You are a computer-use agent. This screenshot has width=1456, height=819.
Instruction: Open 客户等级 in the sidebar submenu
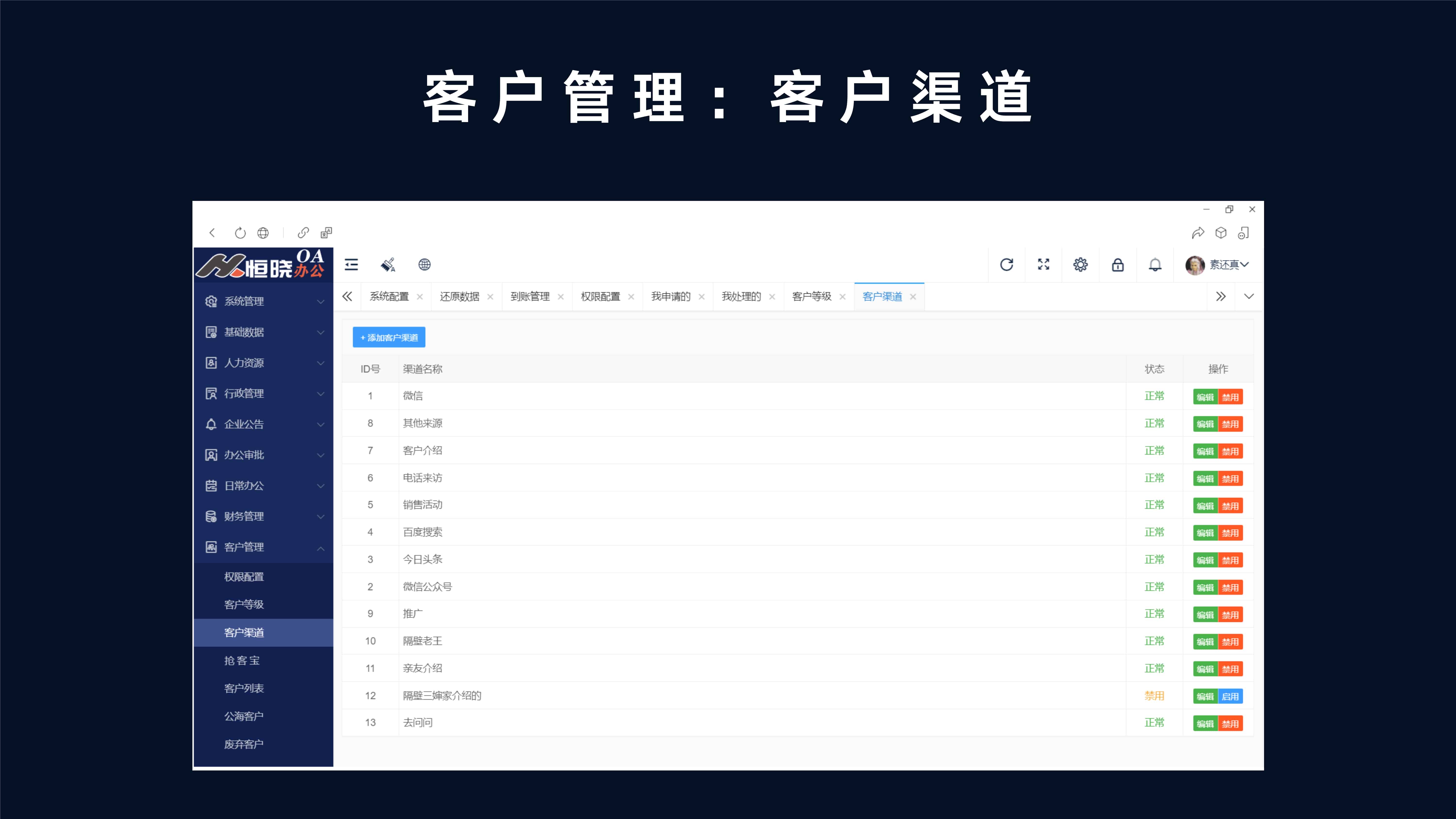[263, 604]
